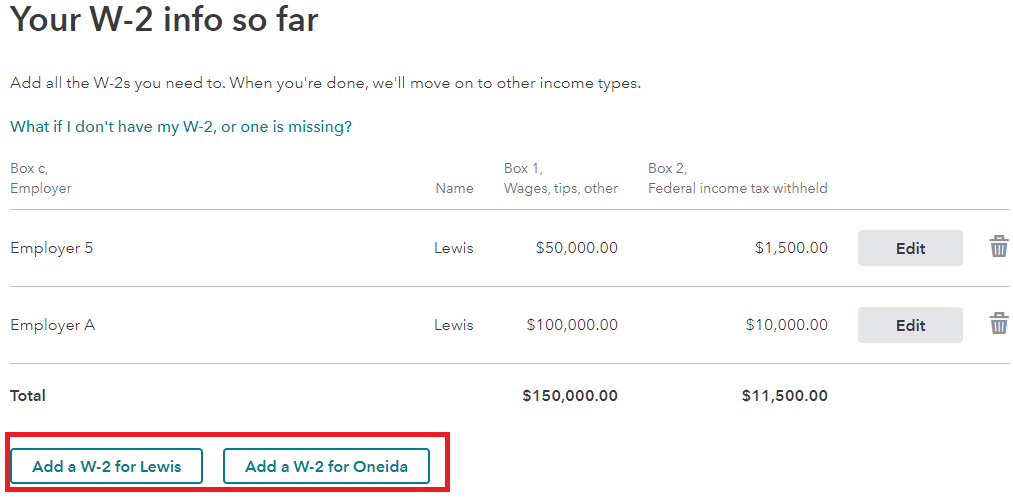Edit the Employer 5 W-2
1013x498 pixels.
910,248
